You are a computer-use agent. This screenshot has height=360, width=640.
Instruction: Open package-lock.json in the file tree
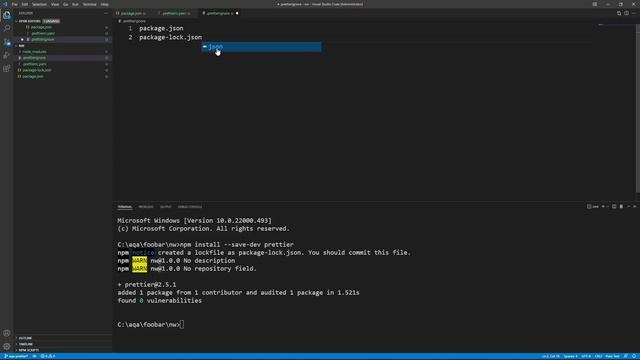[37, 70]
